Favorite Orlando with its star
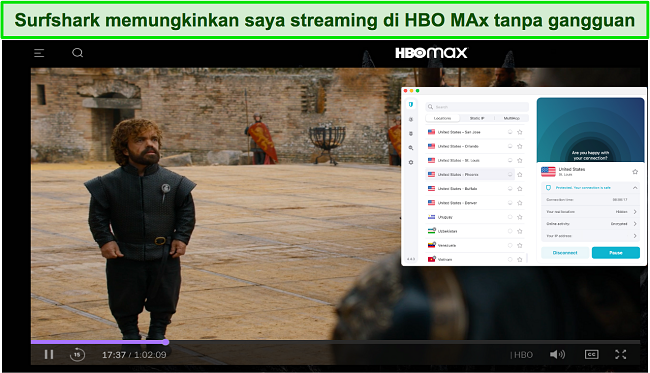 [520, 146]
